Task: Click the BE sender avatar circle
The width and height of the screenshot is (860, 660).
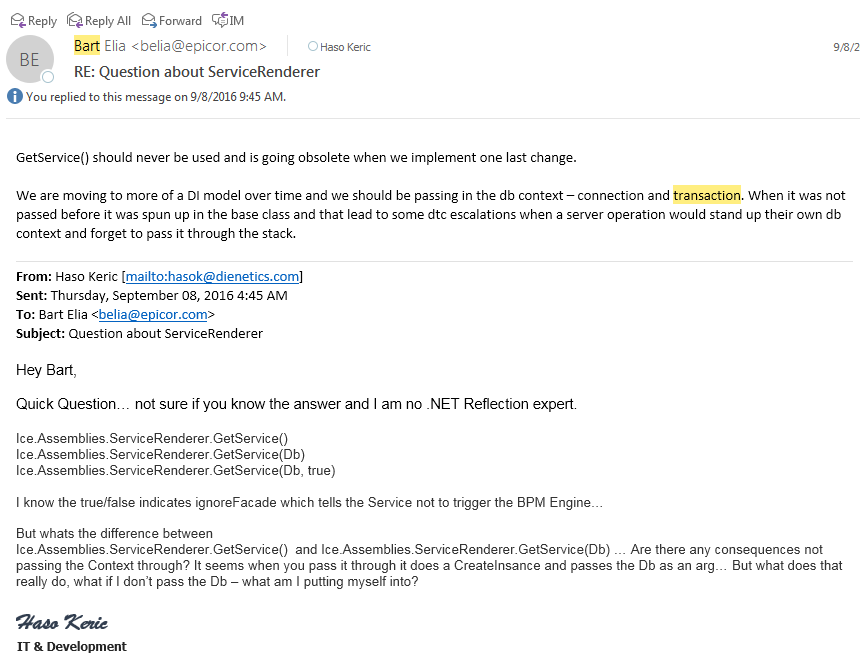Action: (x=30, y=59)
